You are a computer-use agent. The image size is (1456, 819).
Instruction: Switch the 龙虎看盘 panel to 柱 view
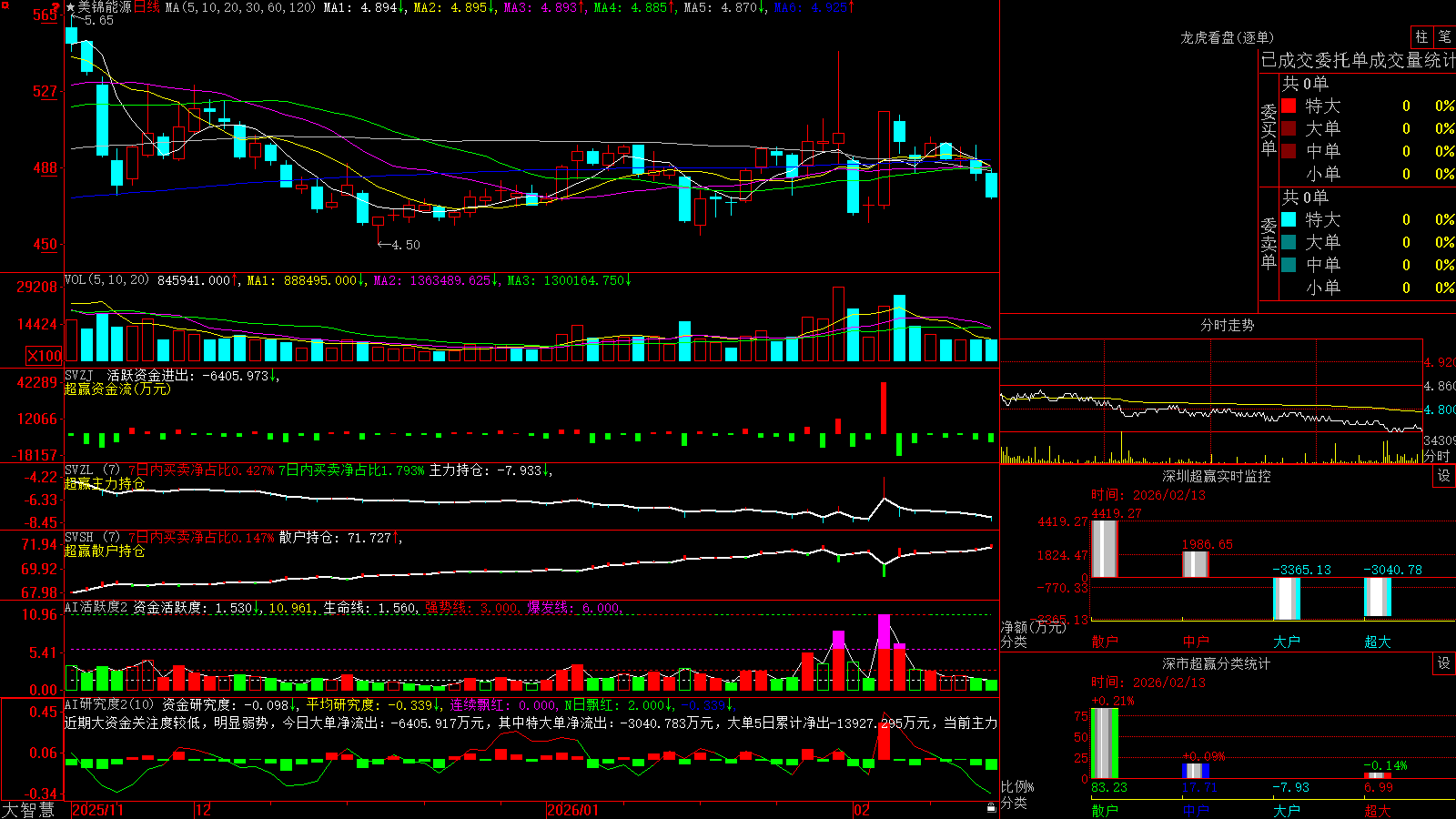(x=1421, y=36)
